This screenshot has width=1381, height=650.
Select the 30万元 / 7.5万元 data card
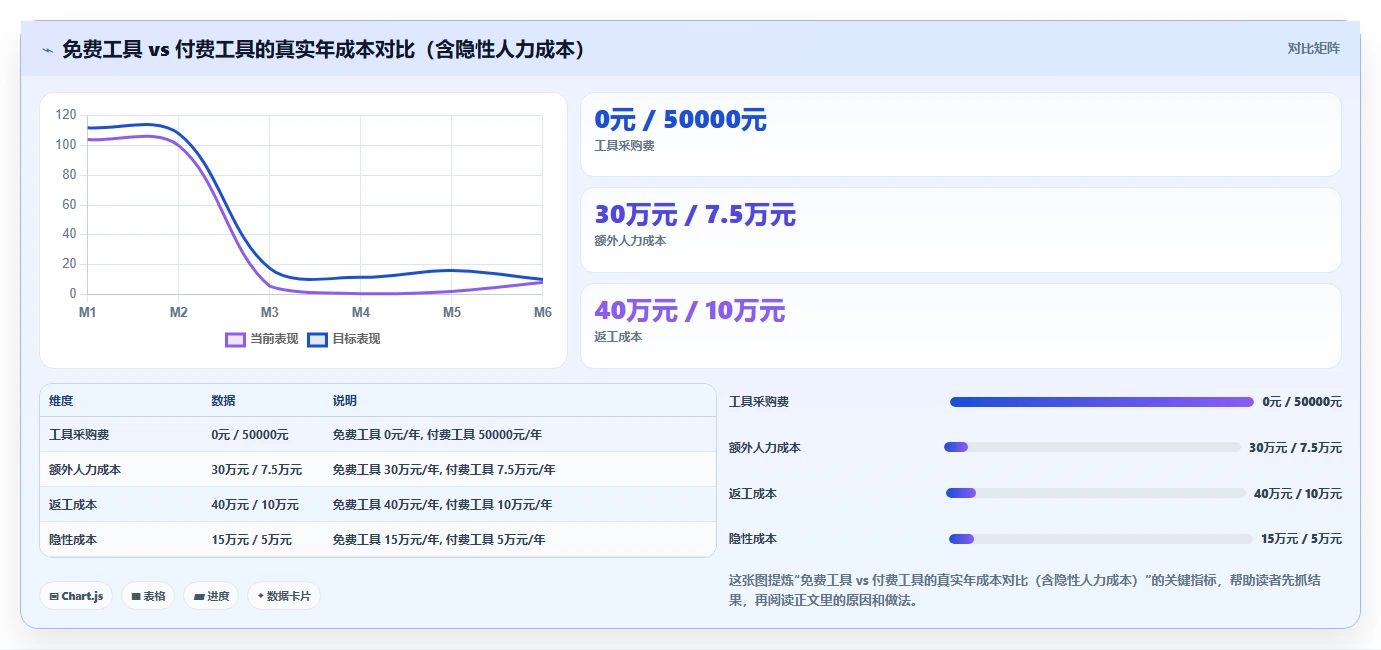(x=960, y=230)
